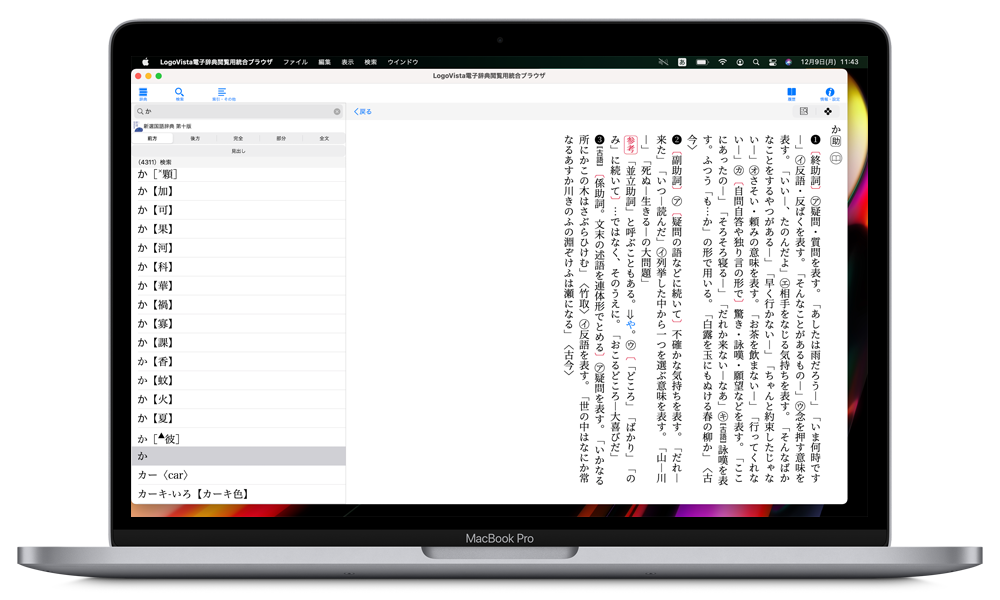Click the 12月9日(月) 11:43 clock in the menu bar

[829, 62]
